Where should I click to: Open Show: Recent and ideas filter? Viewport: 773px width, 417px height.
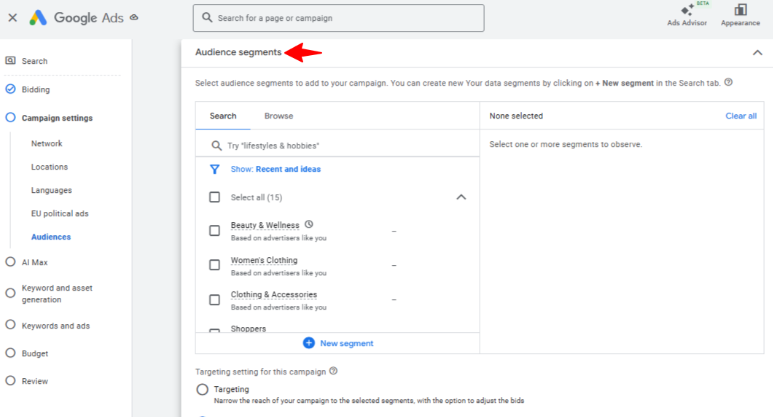pyautogui.click(x=274, y=170)
